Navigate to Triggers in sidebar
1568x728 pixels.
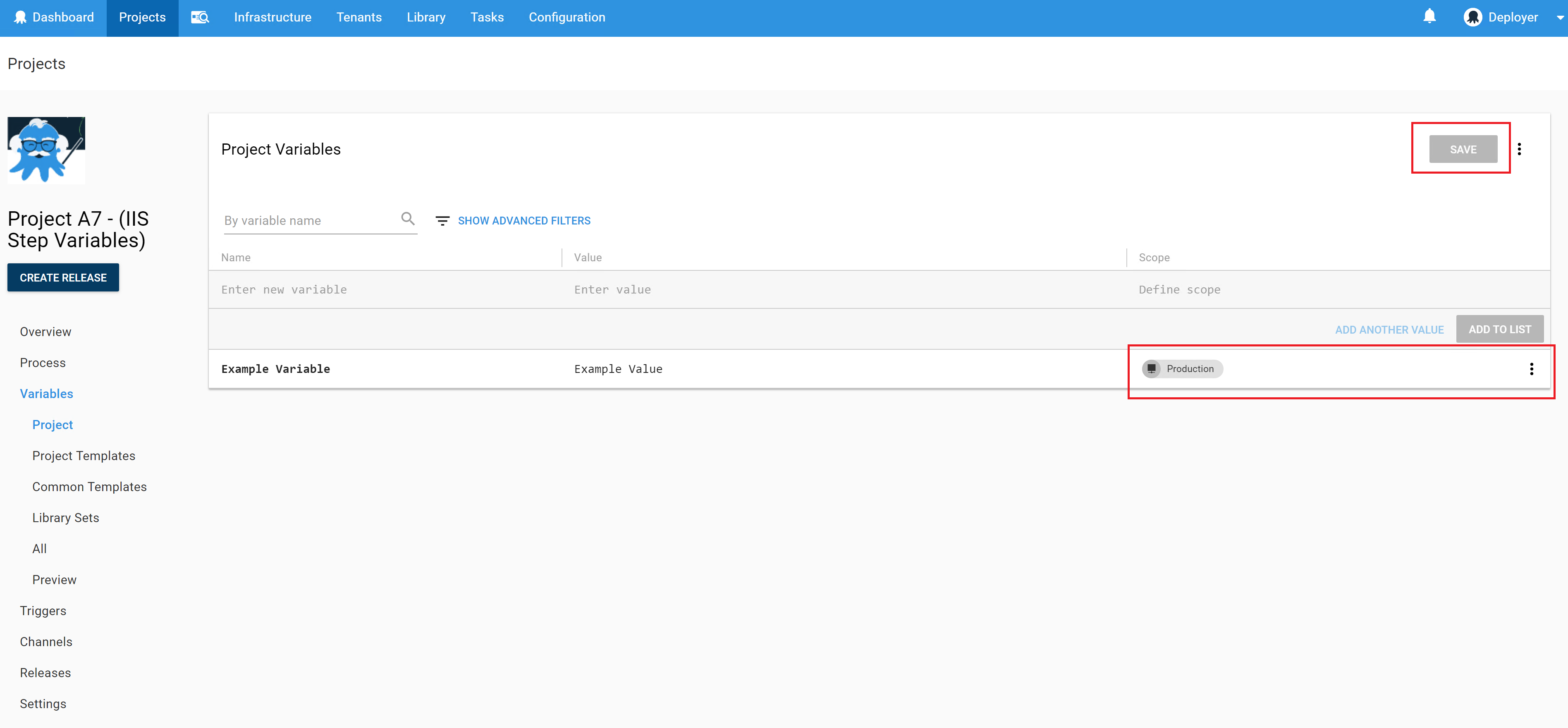(x=43, y=611)
